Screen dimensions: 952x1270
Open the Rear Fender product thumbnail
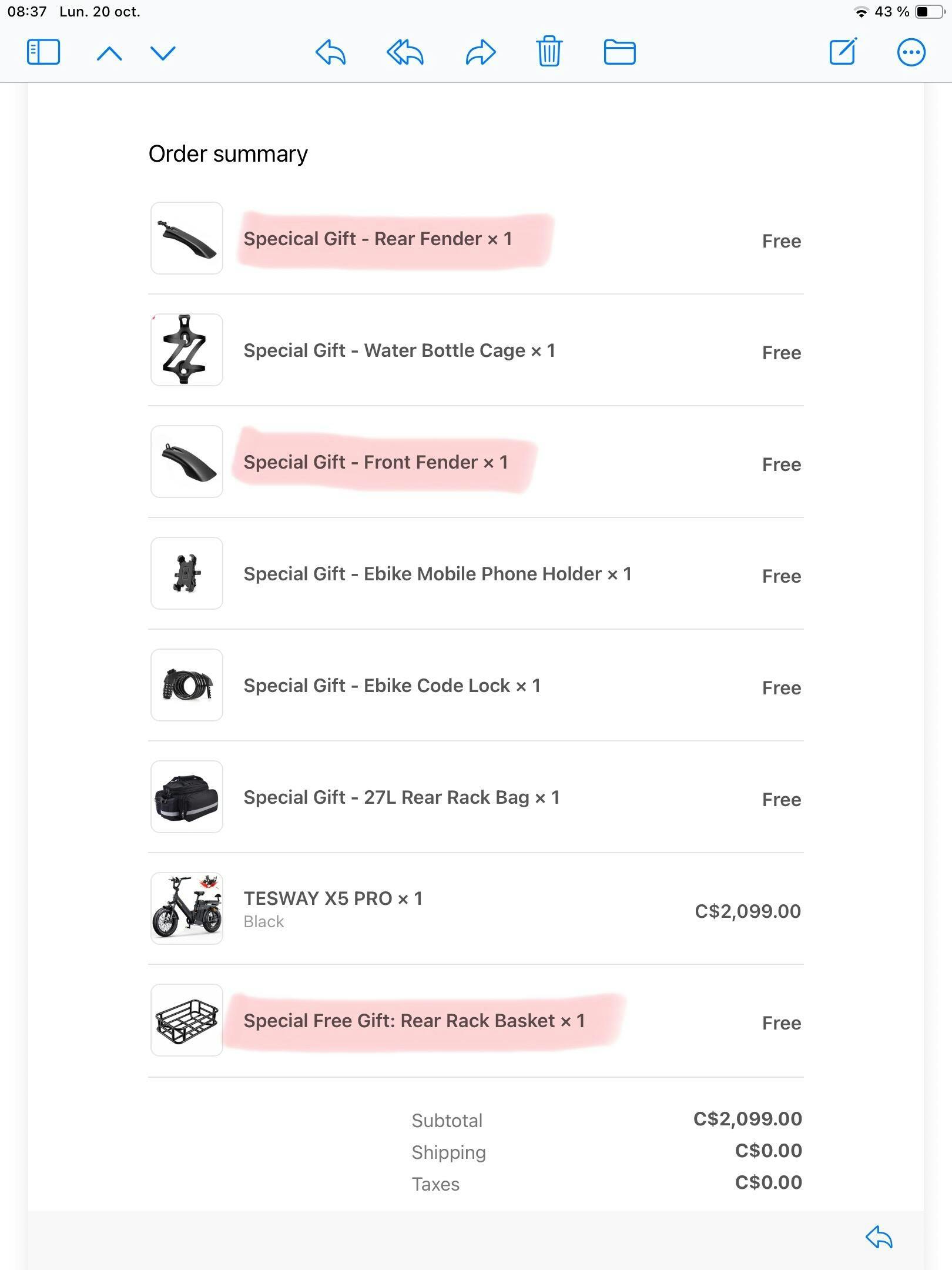click(x=187, y=238)
